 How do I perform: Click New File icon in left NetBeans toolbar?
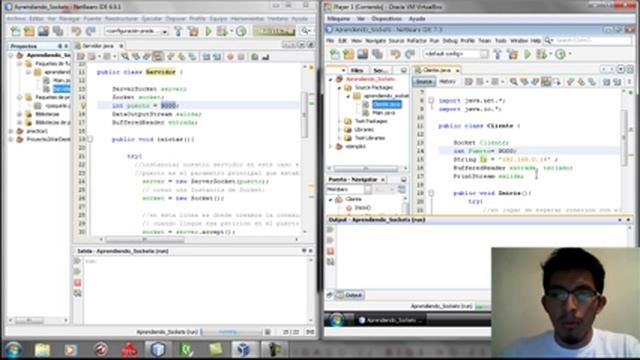click(x=15, y=31)
